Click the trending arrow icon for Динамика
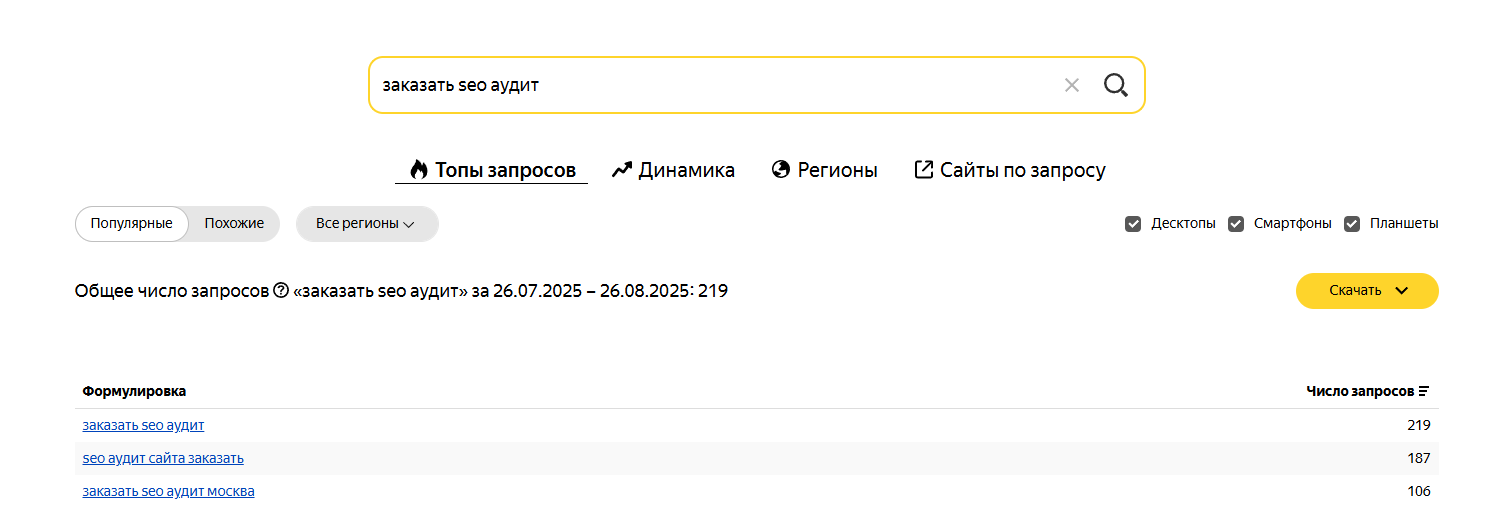 [x=622, y=170]
